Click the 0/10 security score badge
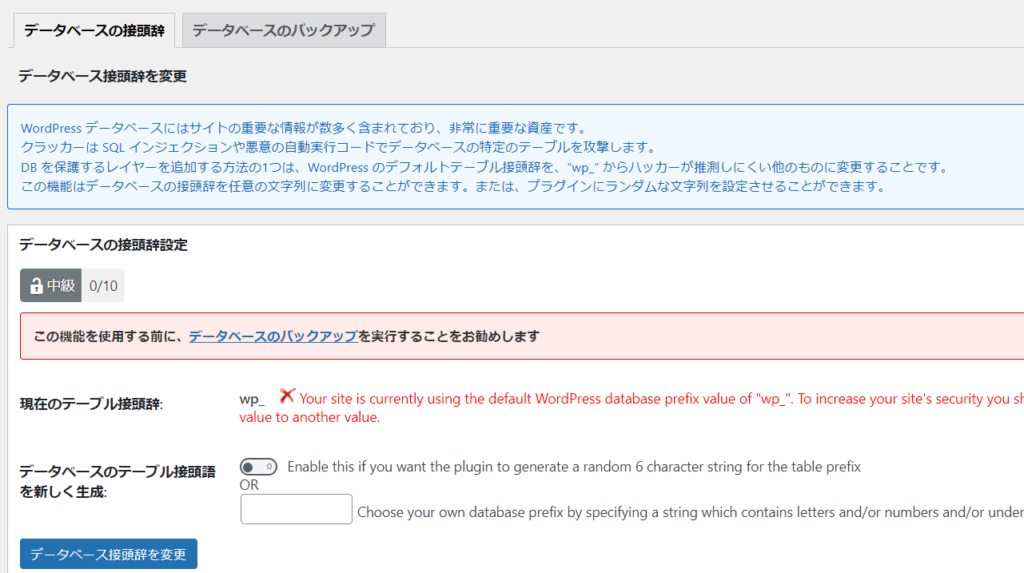Image resolution: width=1024 pixels, height=573 pixels. click(103, 285)
